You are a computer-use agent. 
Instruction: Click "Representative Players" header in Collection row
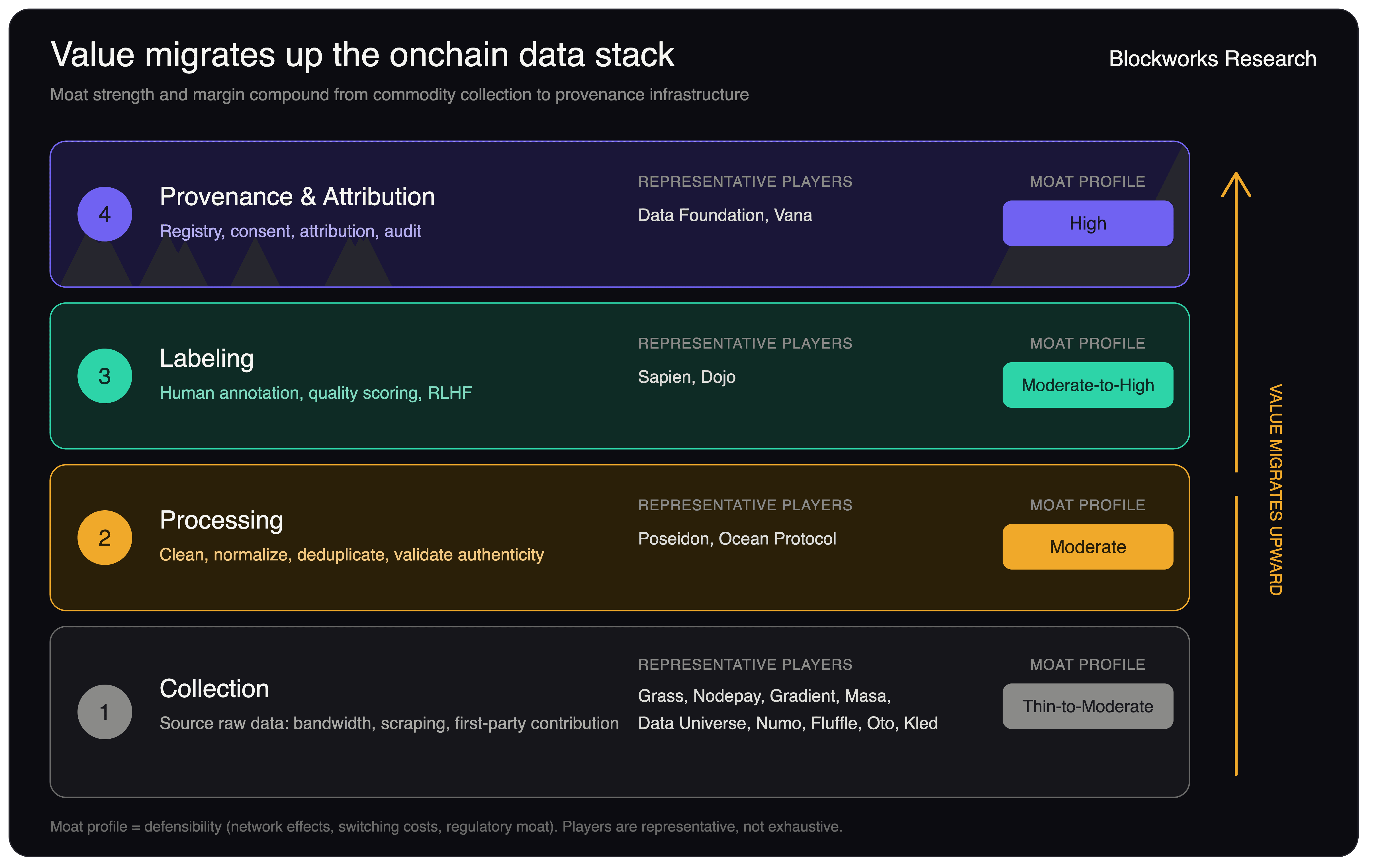tap(745, 665)
